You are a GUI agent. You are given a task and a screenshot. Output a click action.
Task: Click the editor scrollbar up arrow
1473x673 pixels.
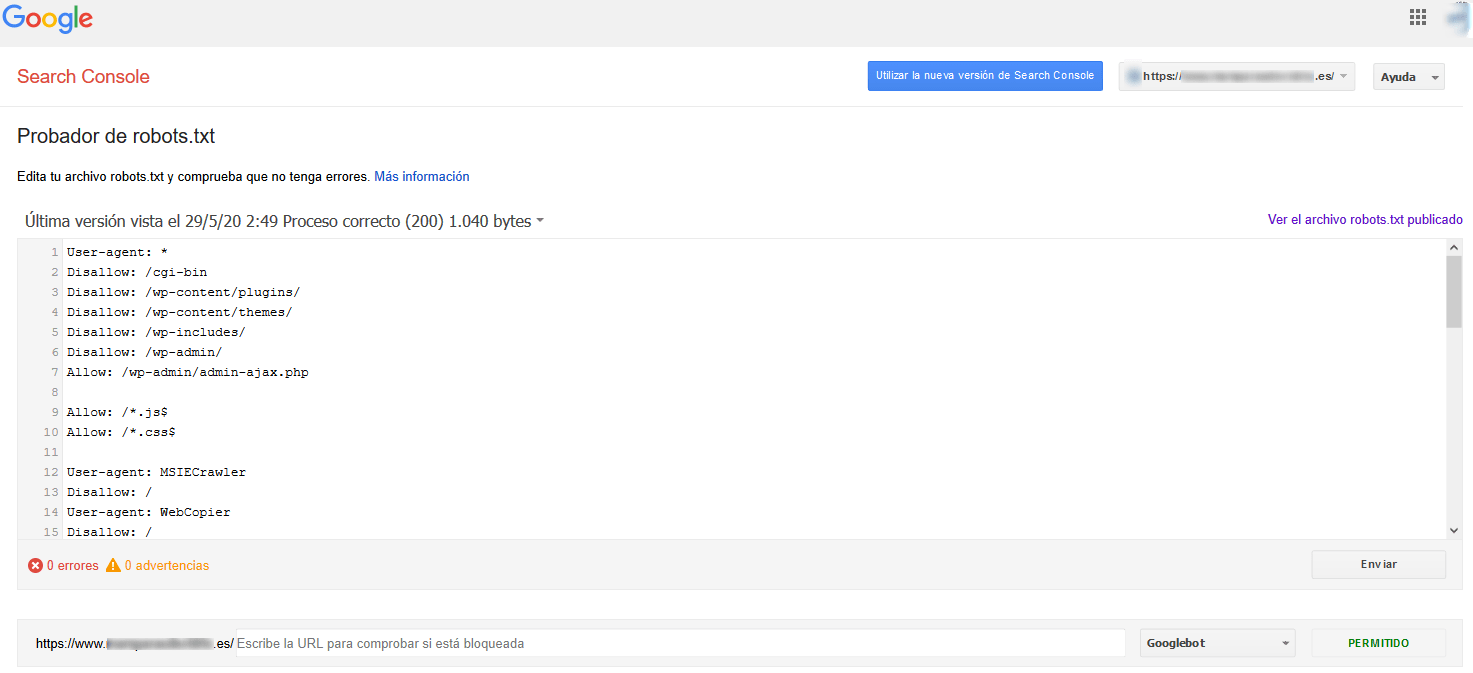(x=1454, y=247)
